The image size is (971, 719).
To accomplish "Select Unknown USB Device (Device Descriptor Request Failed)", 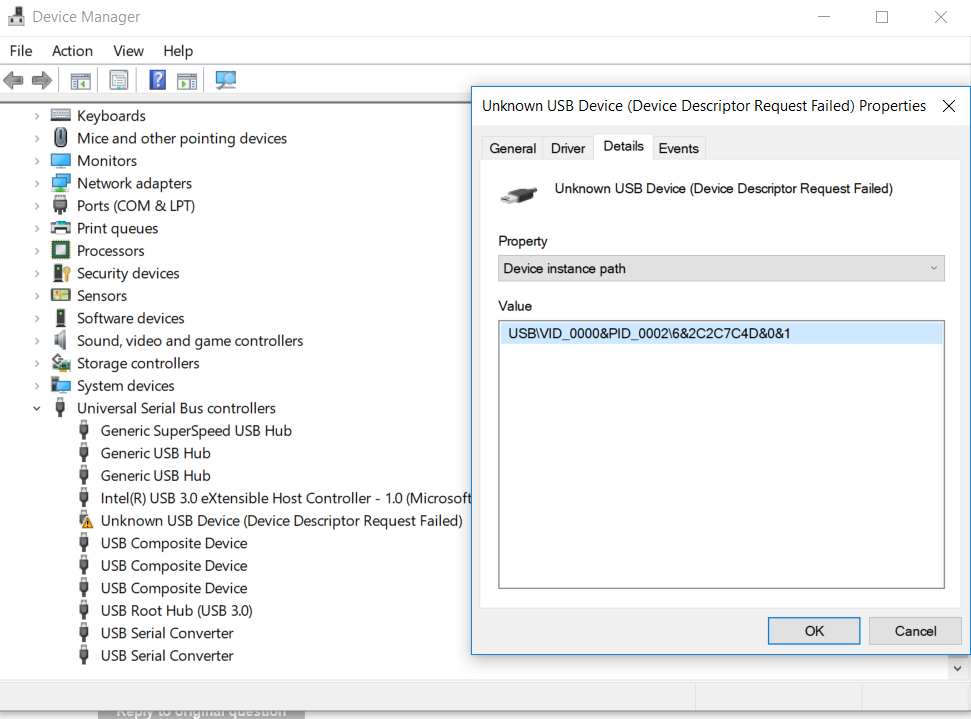I will (x=282, y=521).
